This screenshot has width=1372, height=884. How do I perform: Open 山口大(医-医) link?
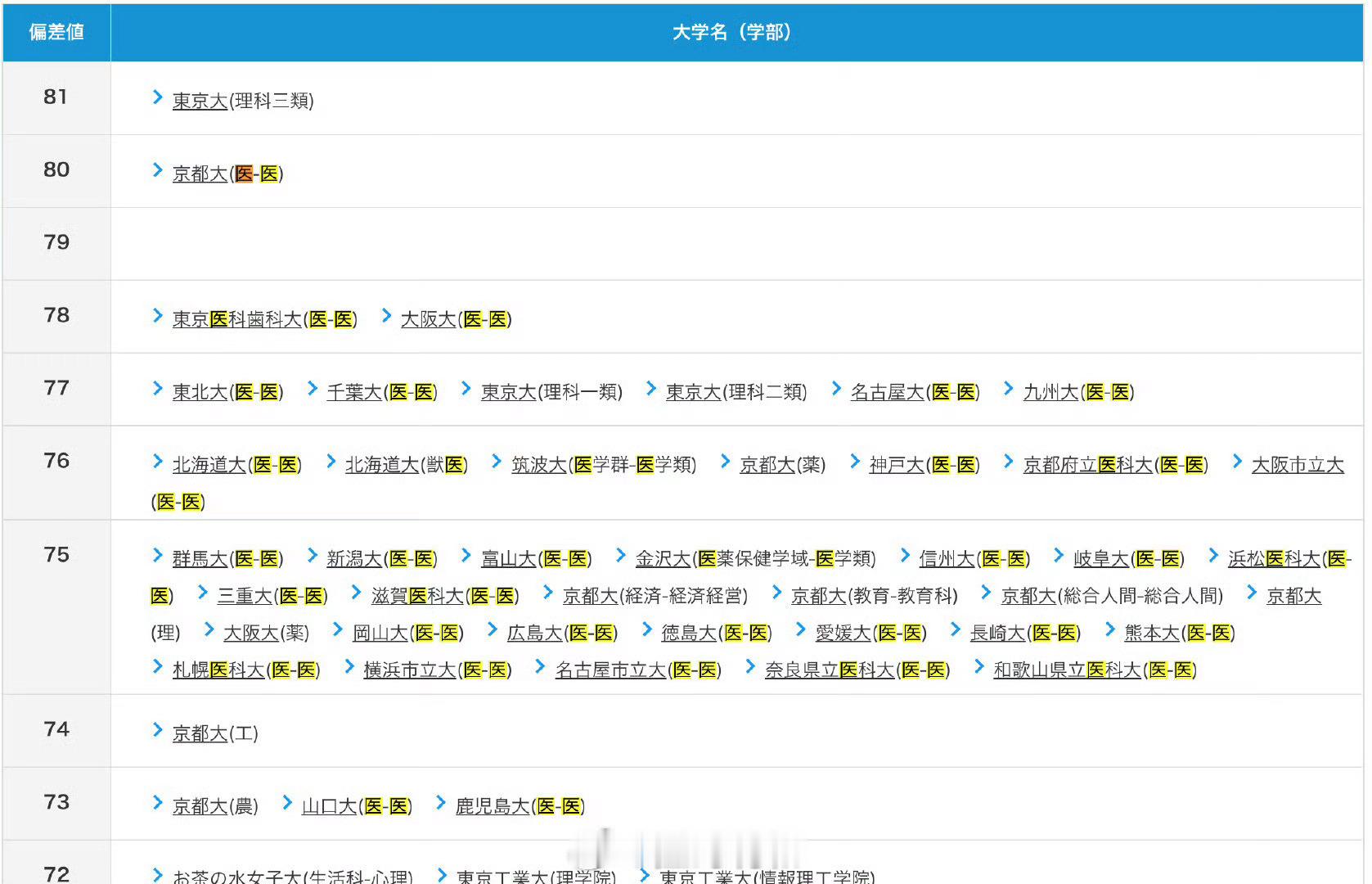357,806
